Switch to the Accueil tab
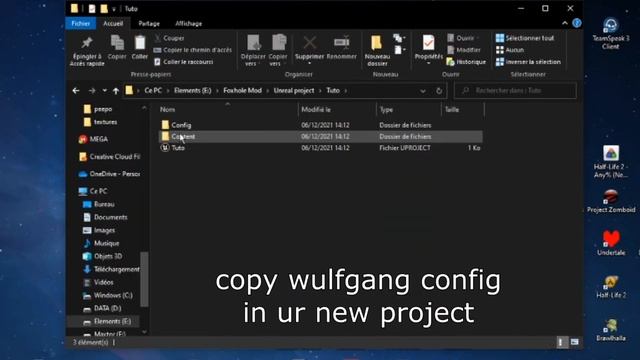The width and height of the screenshot is (640, 360). pos(113,24)
